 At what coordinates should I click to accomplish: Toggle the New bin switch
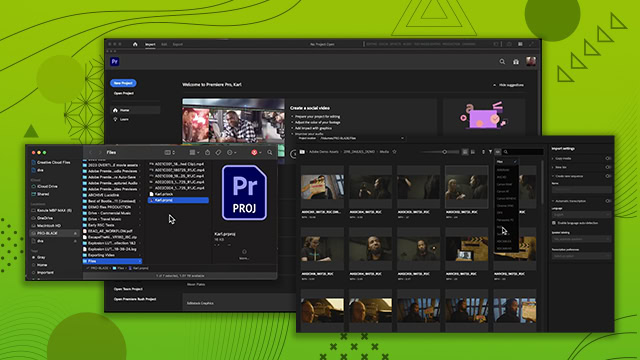(x=608, y=167)
